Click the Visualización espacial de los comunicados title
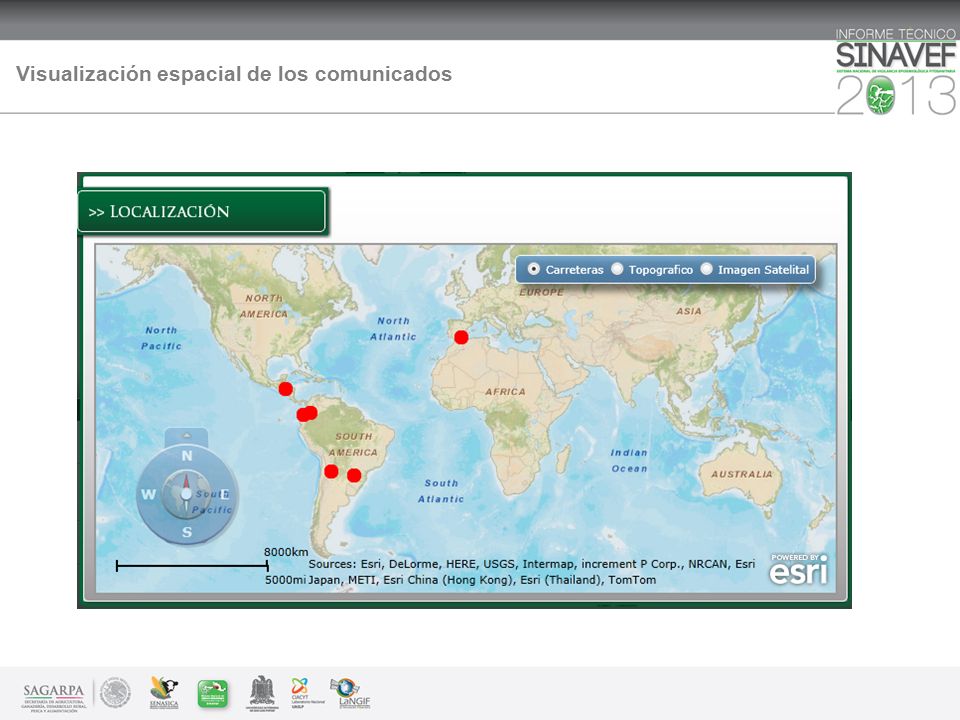This screenshot has height=720, width=960. click(x=234, y=74)
